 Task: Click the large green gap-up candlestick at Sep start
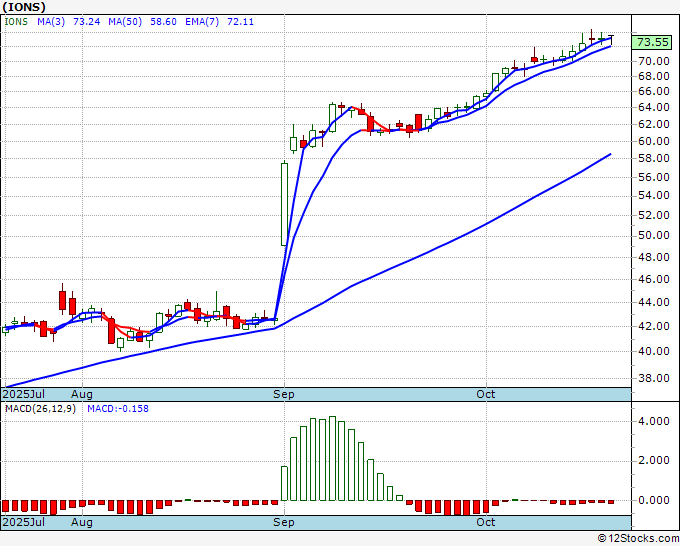[x=284, y=204]
